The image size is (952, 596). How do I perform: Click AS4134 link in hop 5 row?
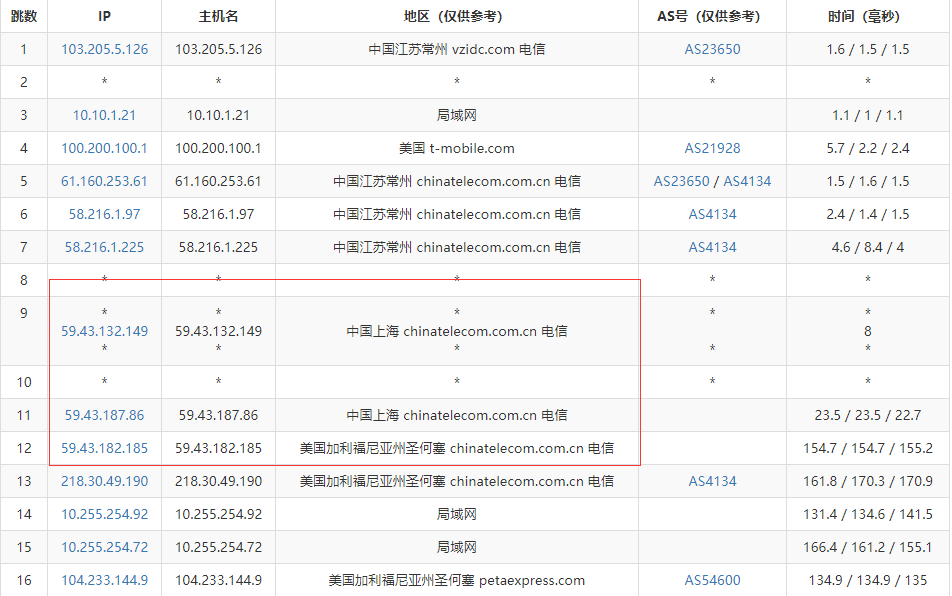(x=747, y=181)
